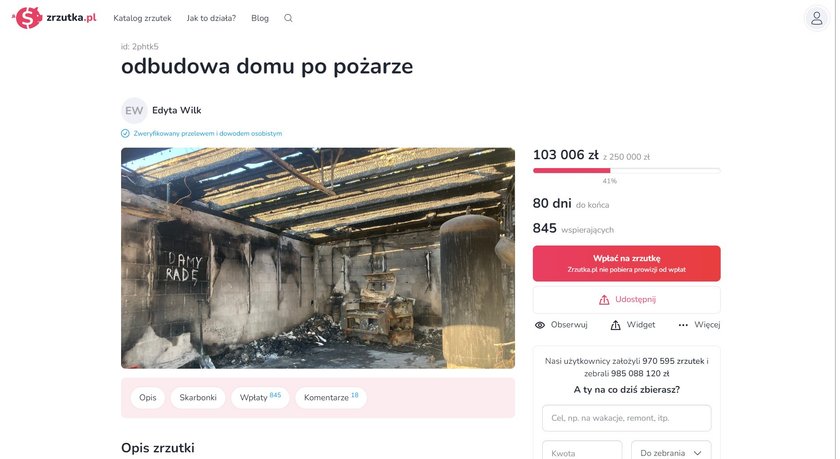The image size is (840, 459).
Task: Click the share icon in Udostępnij
Action: (604, 299)
